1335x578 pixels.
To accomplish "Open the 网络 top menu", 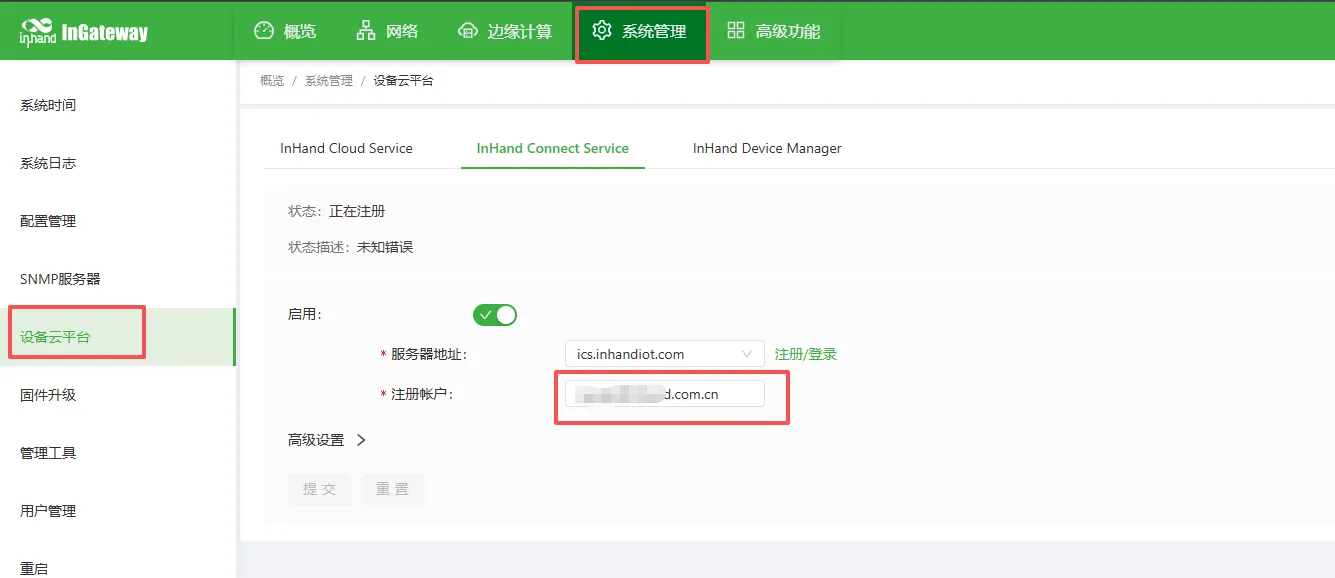I will (387, 31).
